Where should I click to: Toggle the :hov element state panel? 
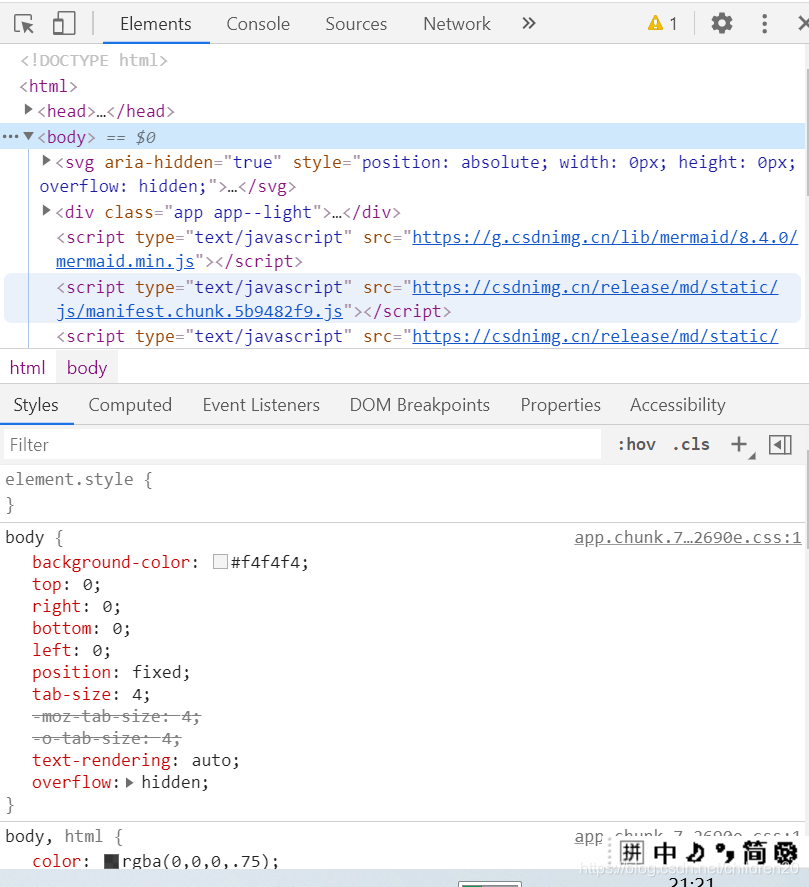click(x=636, y=444)
